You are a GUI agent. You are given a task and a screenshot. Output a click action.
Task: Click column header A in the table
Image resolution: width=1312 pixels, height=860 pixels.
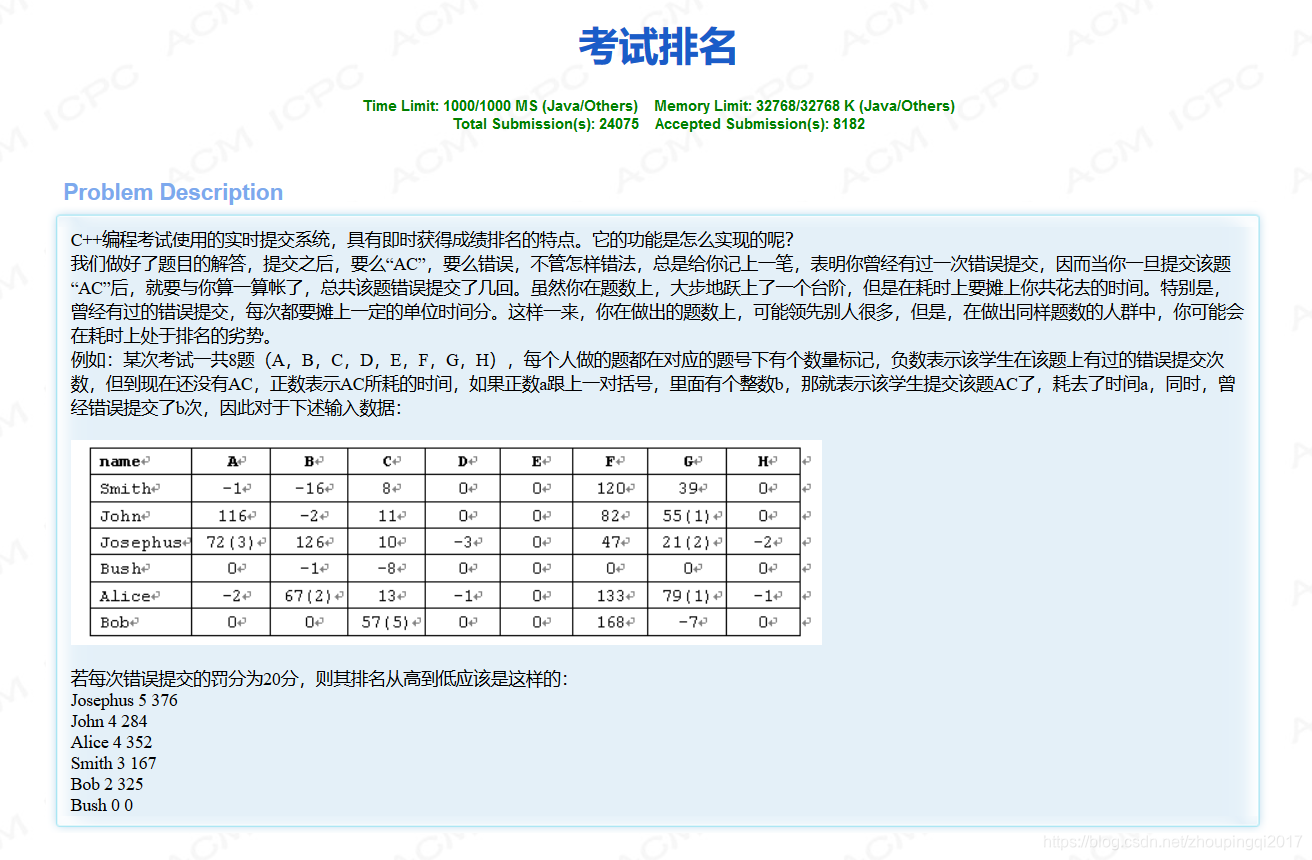click(x=231, y=461)
